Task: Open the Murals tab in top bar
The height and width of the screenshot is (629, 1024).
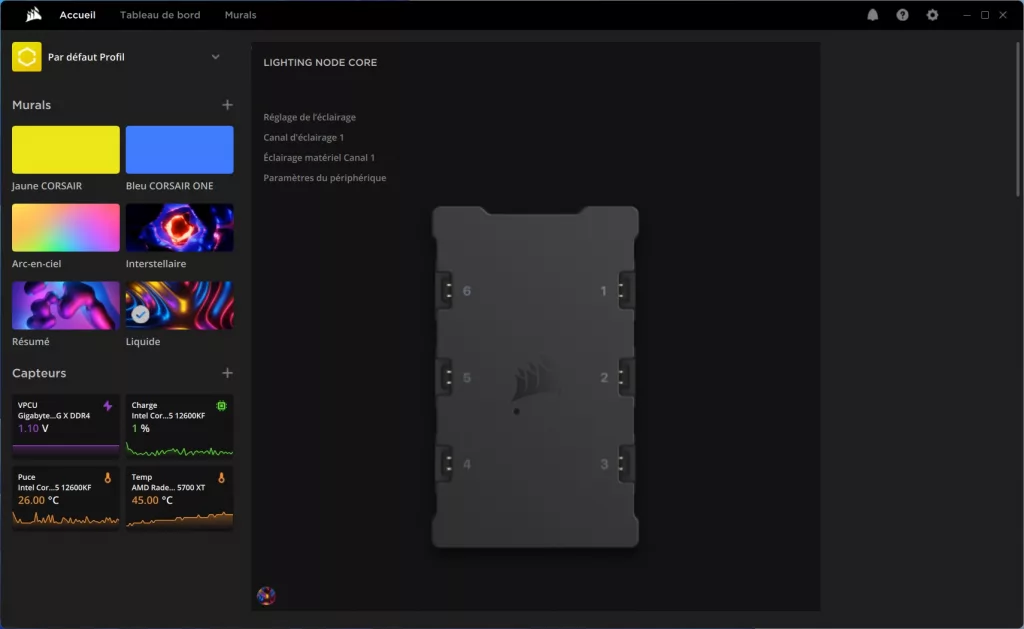Action: click(x=240, y=14)
